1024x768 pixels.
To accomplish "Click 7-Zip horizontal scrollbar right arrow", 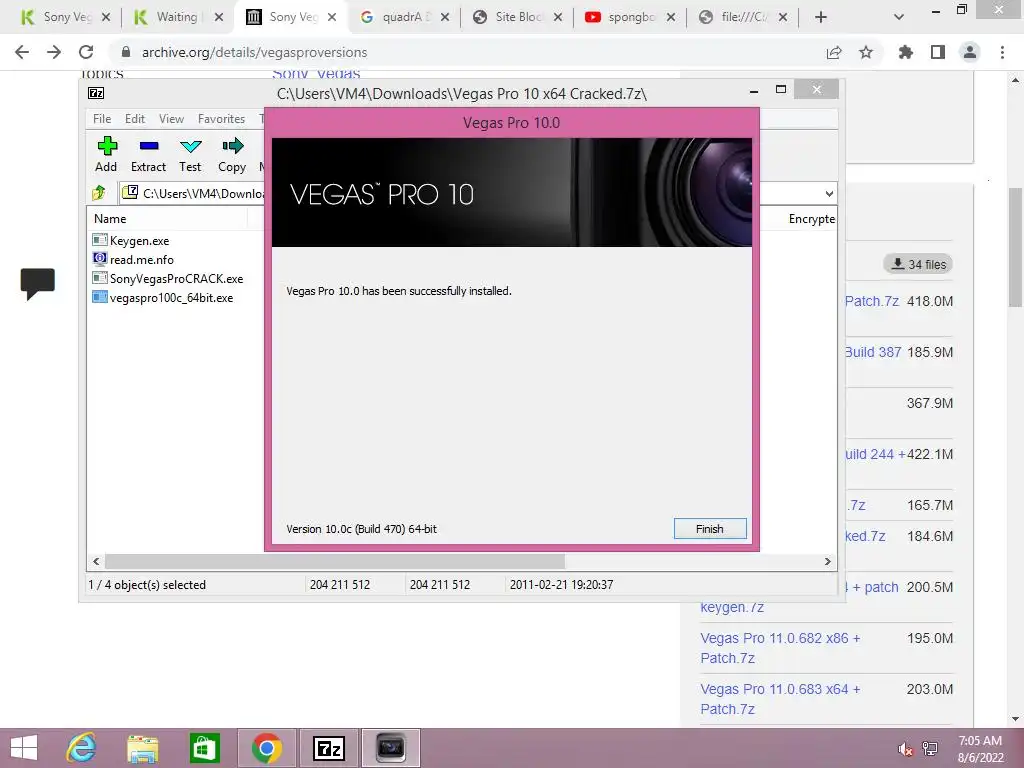I will (x=828, y=561).
